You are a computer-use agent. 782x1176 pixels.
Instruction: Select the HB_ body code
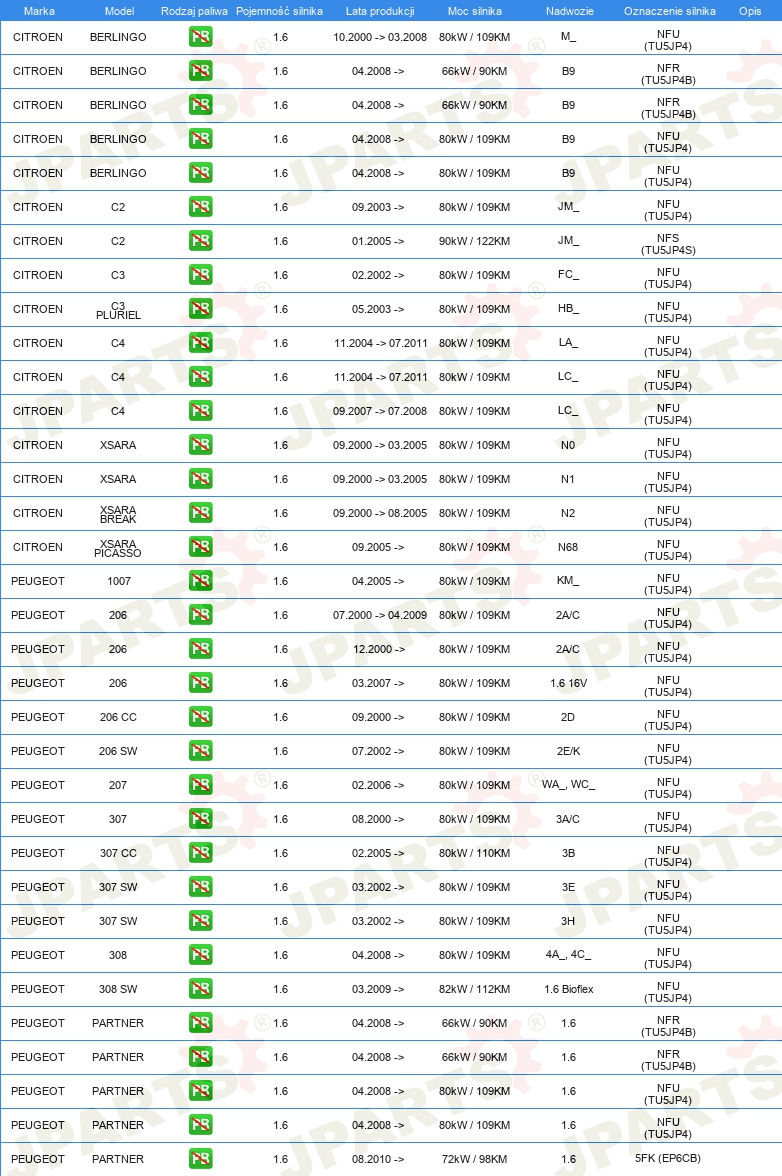(x=568, y=309)
